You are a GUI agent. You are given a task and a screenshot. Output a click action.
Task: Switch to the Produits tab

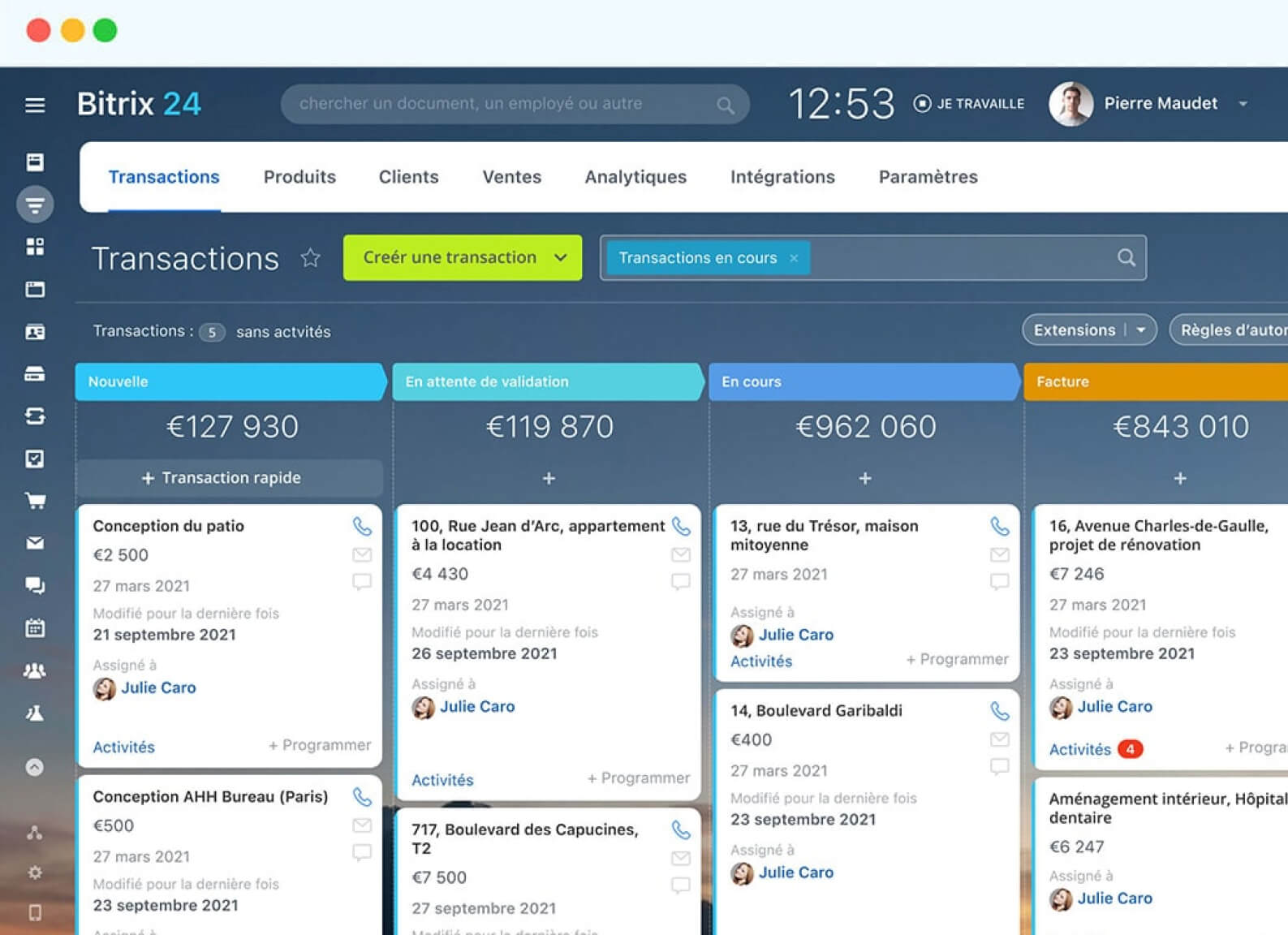(299, 177)
